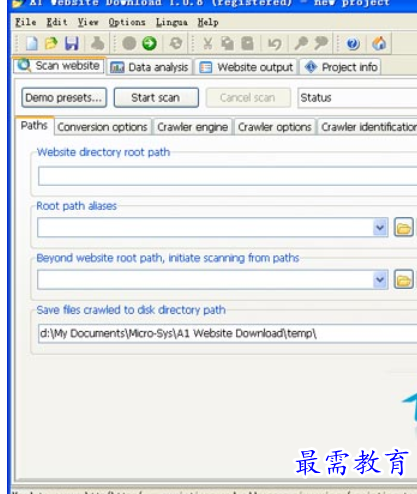
Task: Click the Save files crawled to disk directory path field
Action: 228,333
